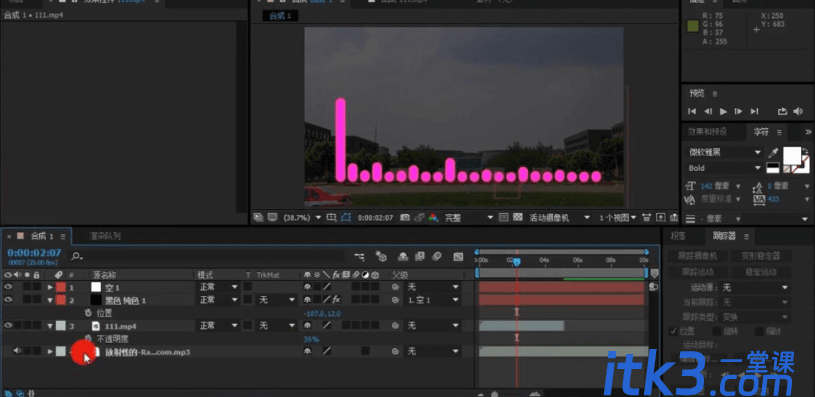Pick font color with eyedropper
Screen dimensions: 815x397
773,153
